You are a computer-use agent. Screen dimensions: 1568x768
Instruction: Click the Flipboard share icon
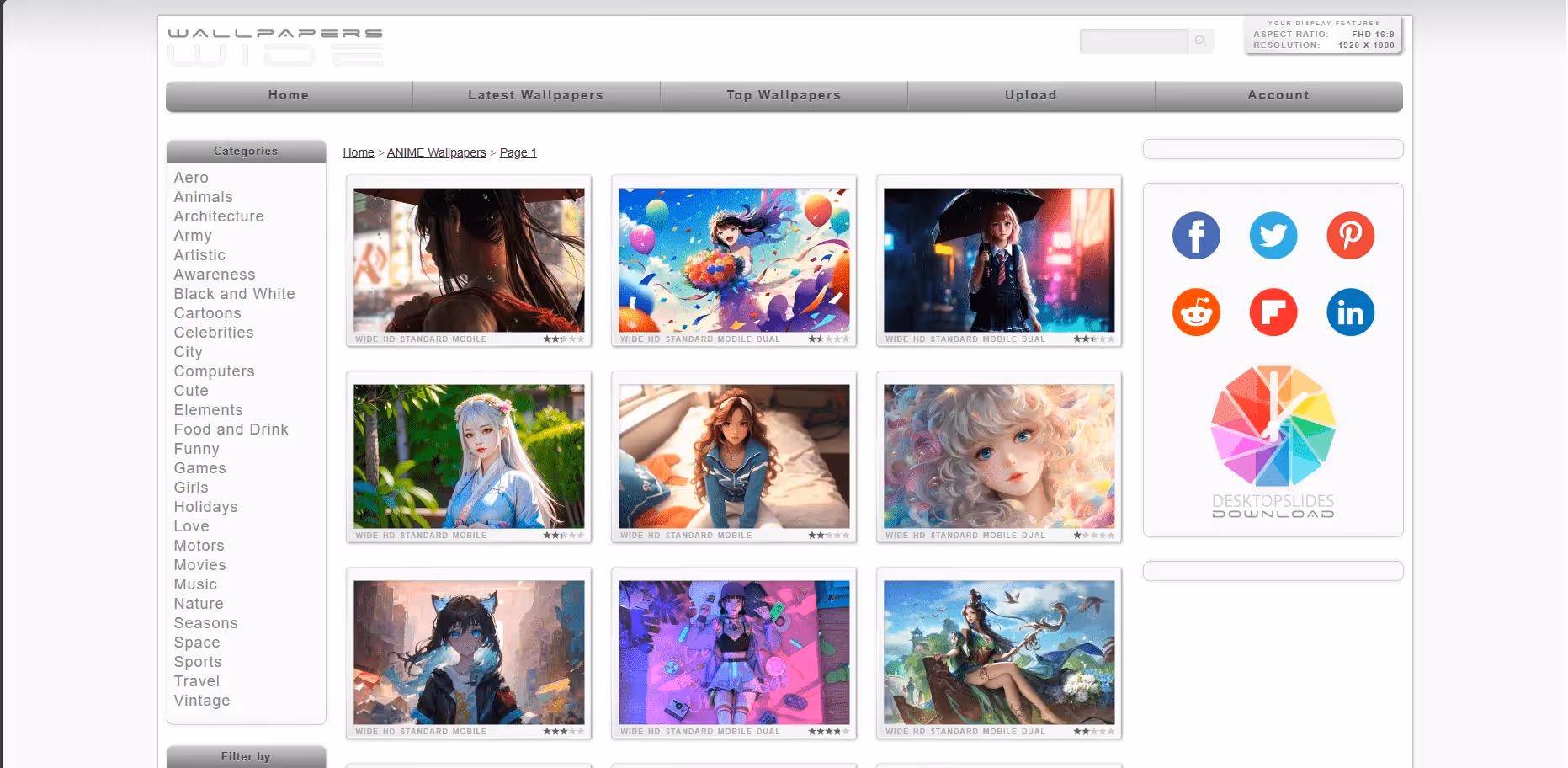point(1273,312)
